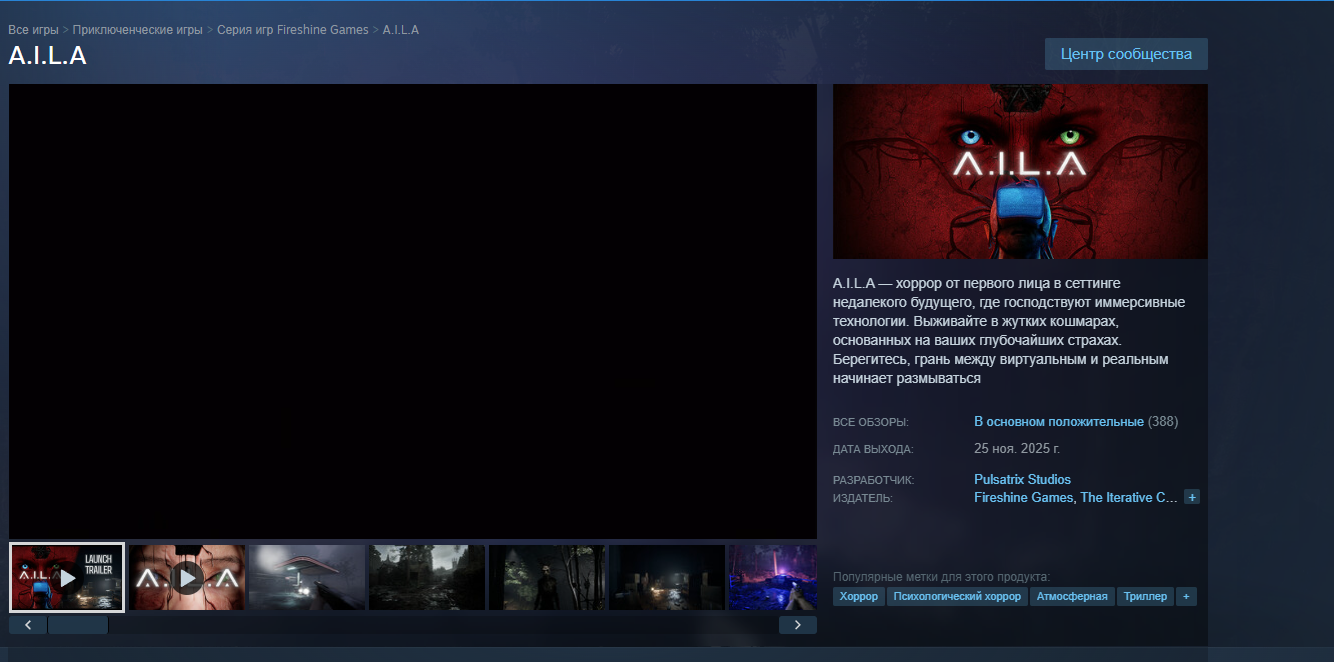Viewport: 1334px width, 662px height.
Task: Click the right arrow of thumbnail strip
Action: coord(798,625)
